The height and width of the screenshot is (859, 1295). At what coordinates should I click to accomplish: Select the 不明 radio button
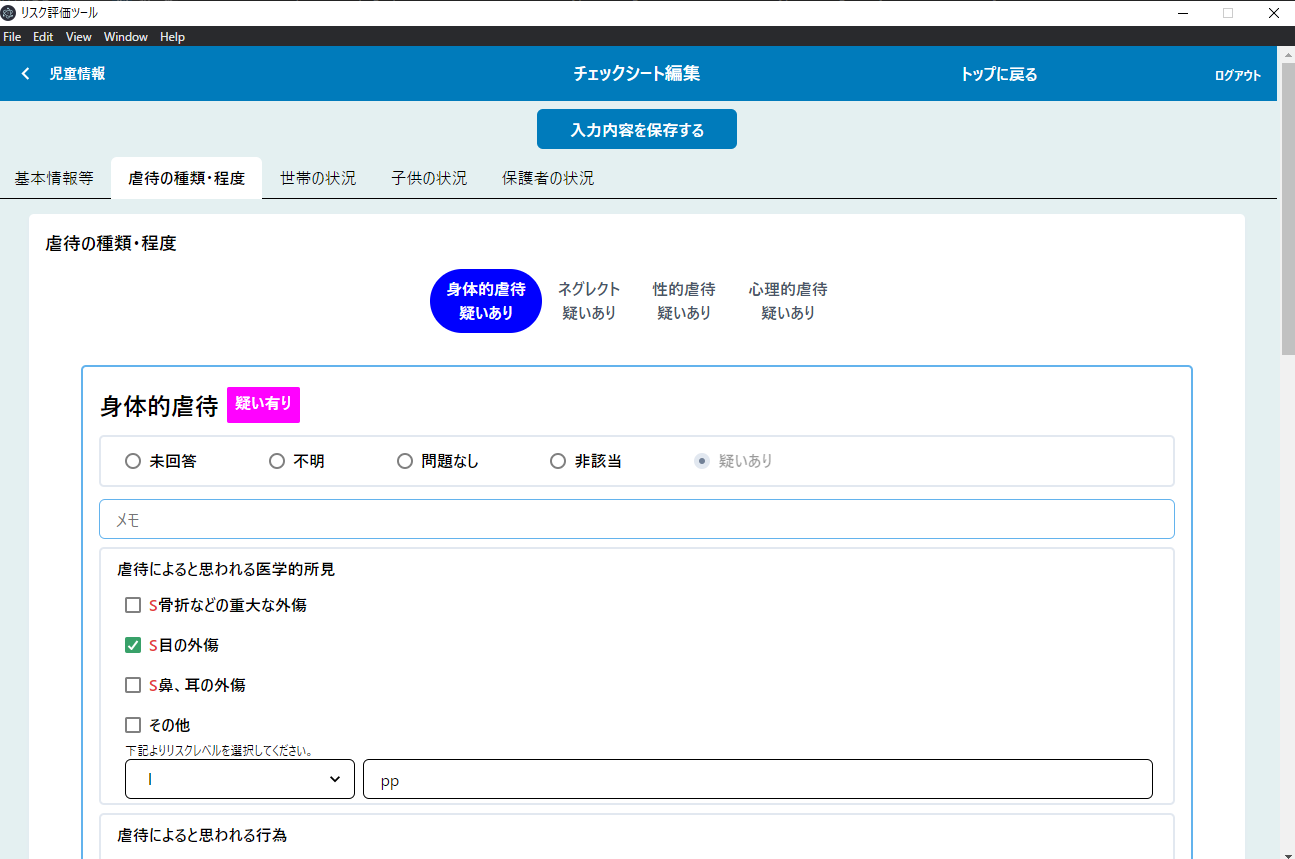(277, 461)
